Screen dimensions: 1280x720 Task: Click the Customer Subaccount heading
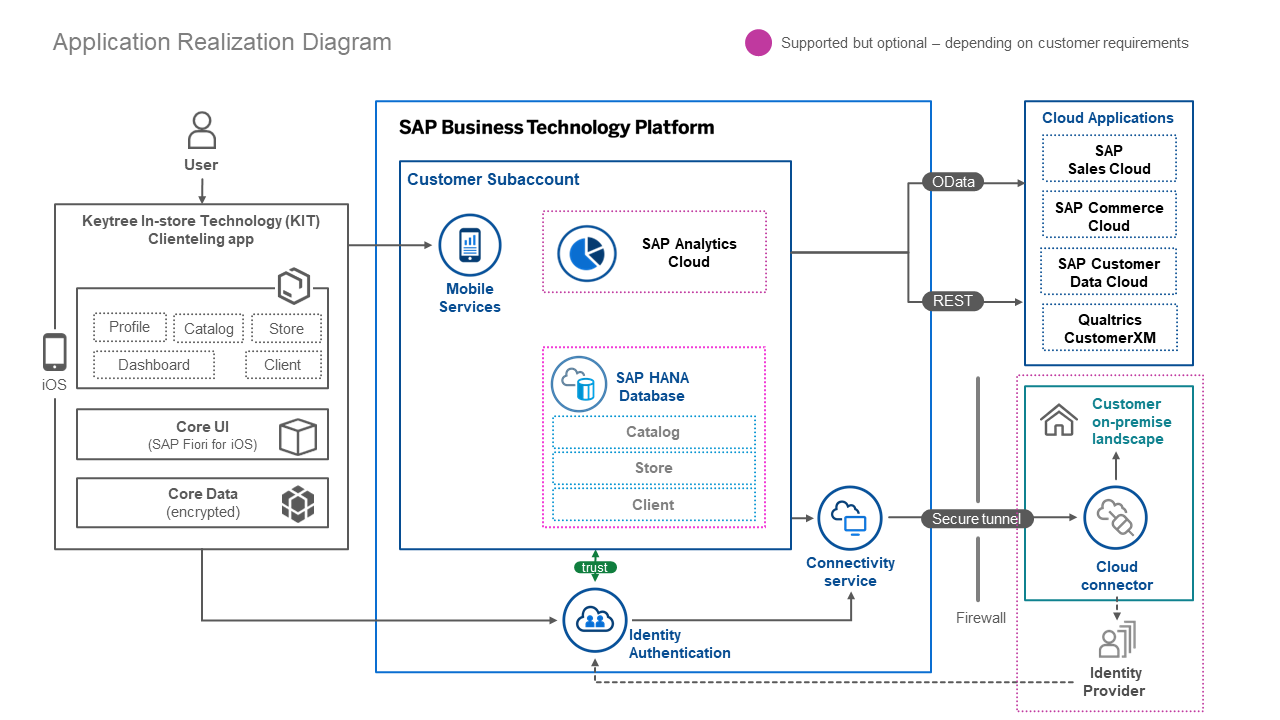pyautogui.click(x=493, y=180)
